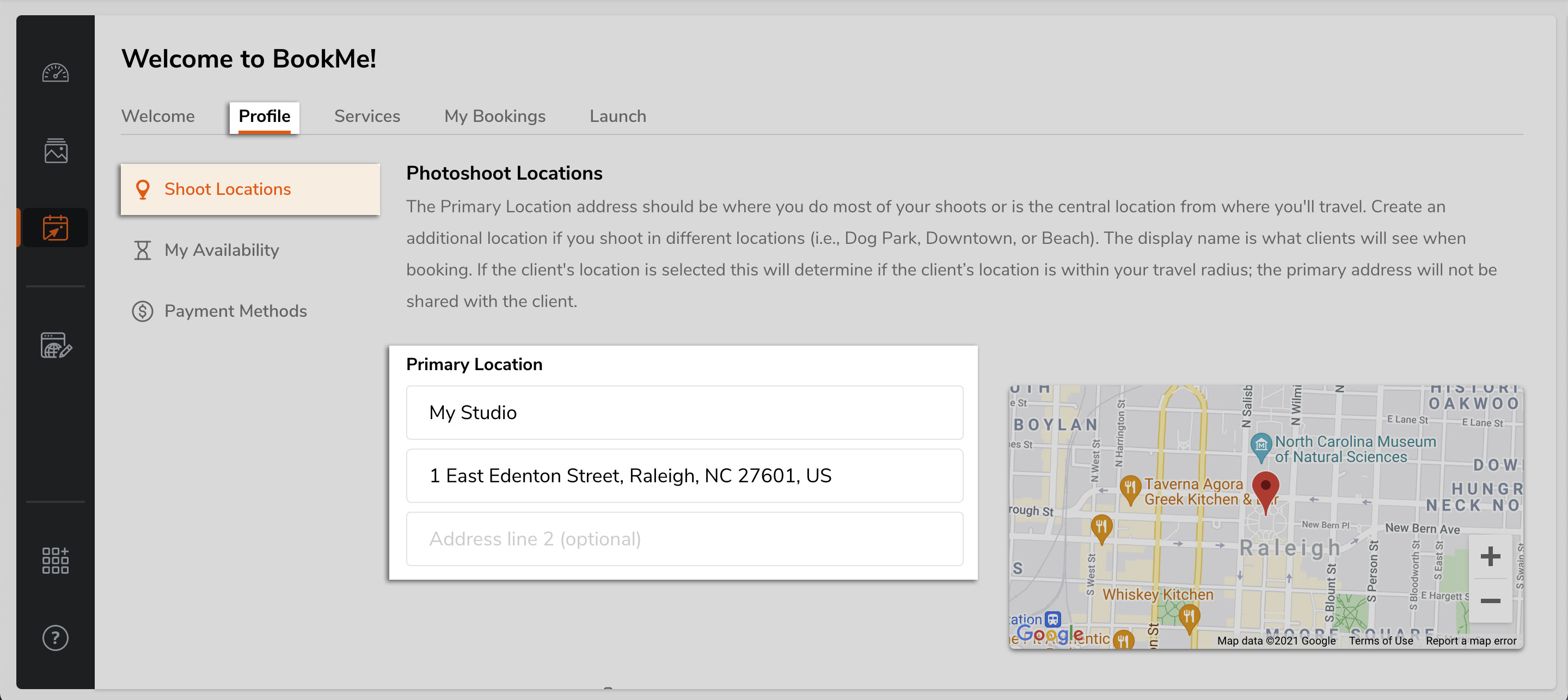This screenshot has width=1568, height=700.
Task: Click the Google logo on map
Action: pyautogui.click(x=1051, y=635)
